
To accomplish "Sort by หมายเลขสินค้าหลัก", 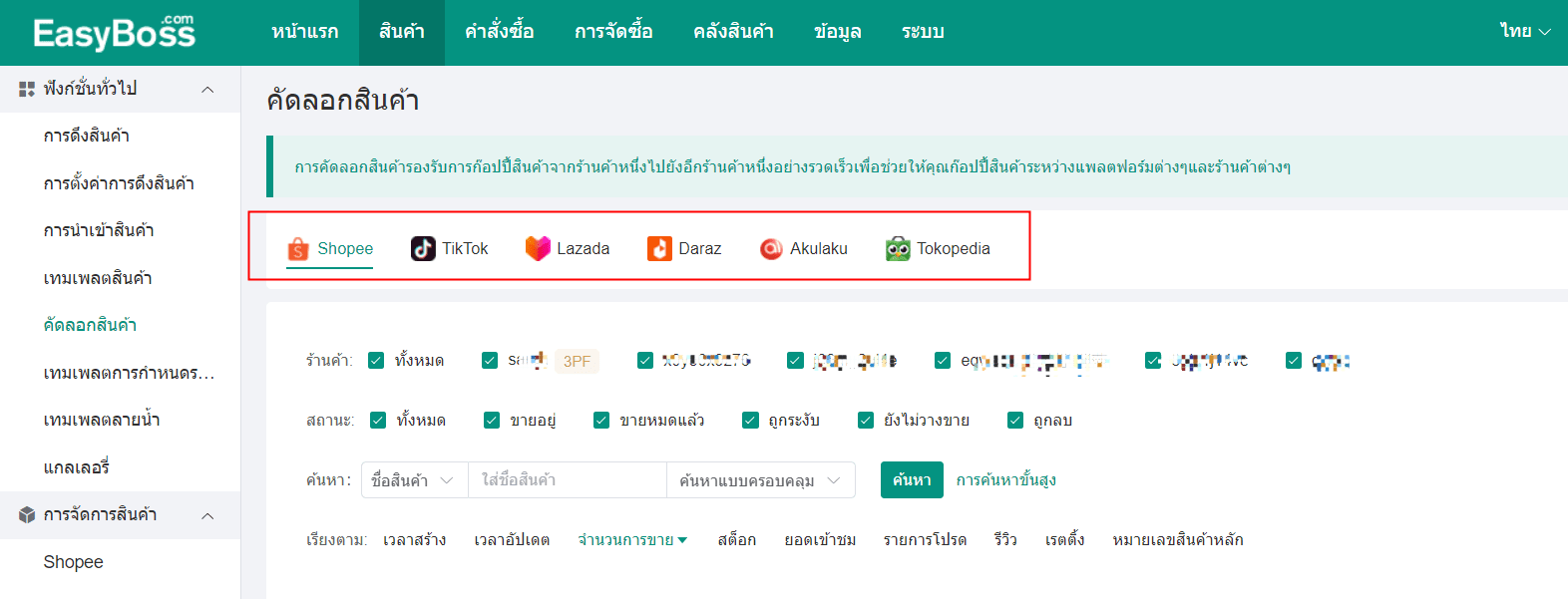I will point(1178,540).
